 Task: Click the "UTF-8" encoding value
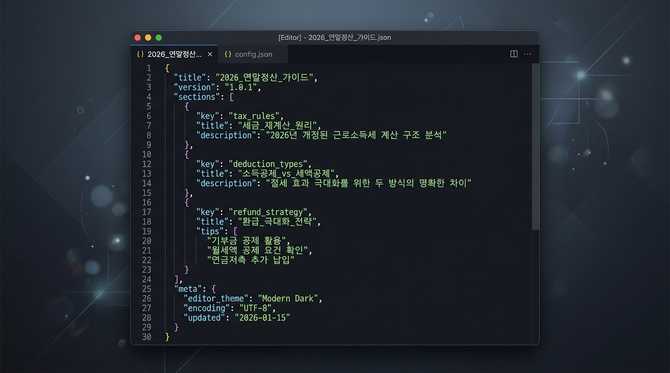click(256, 308)
